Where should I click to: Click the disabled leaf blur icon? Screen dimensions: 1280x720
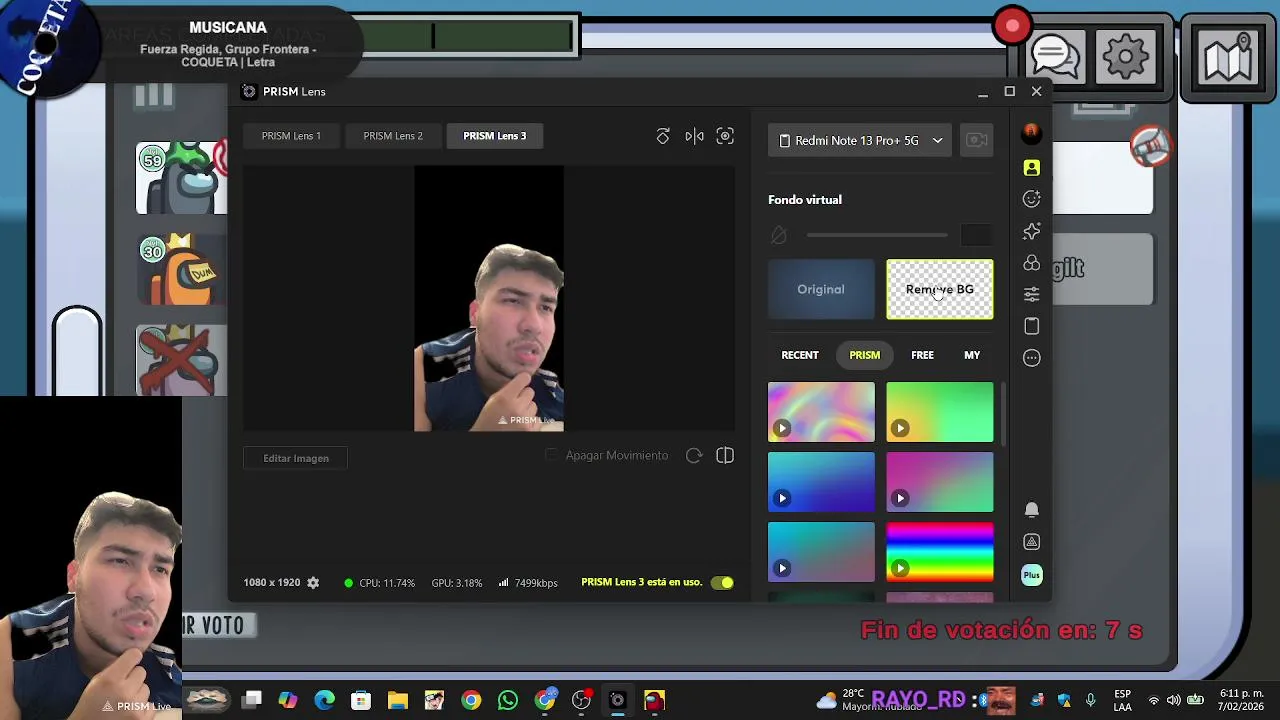point(779,235)
